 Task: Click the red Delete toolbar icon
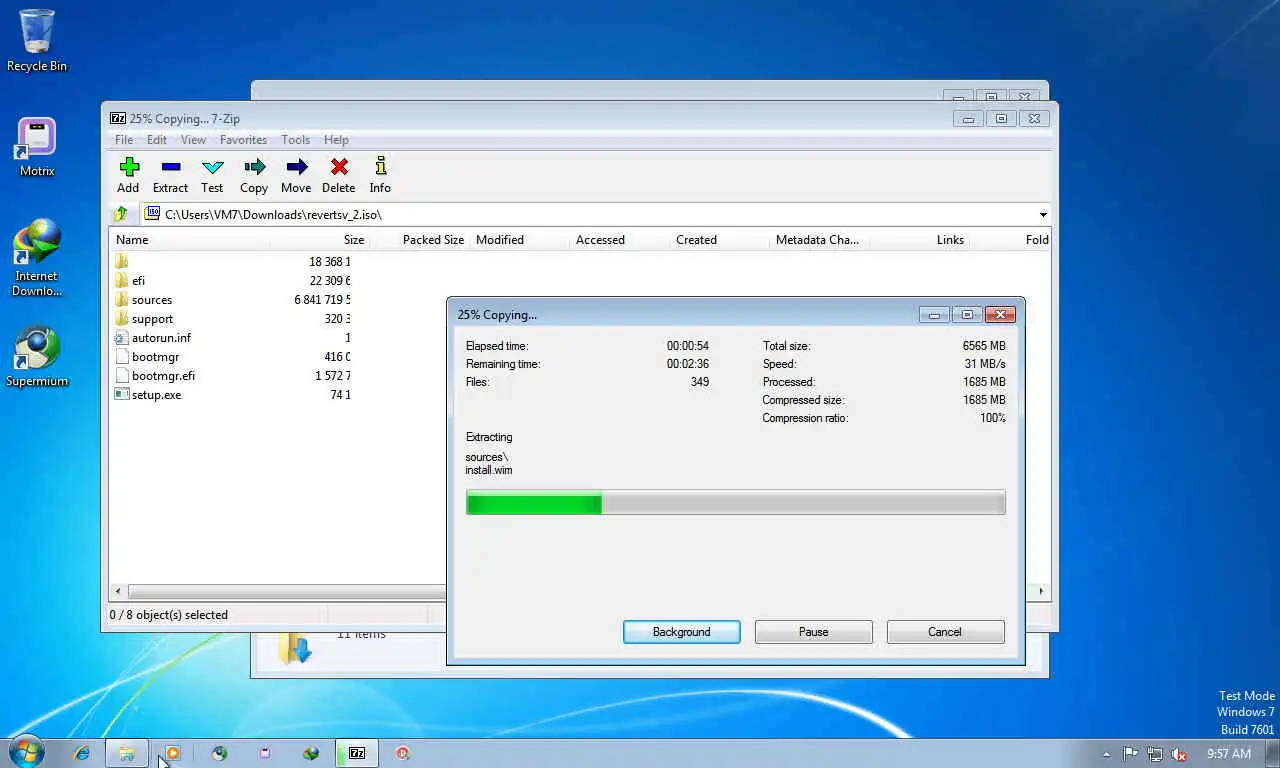[339, 167]
